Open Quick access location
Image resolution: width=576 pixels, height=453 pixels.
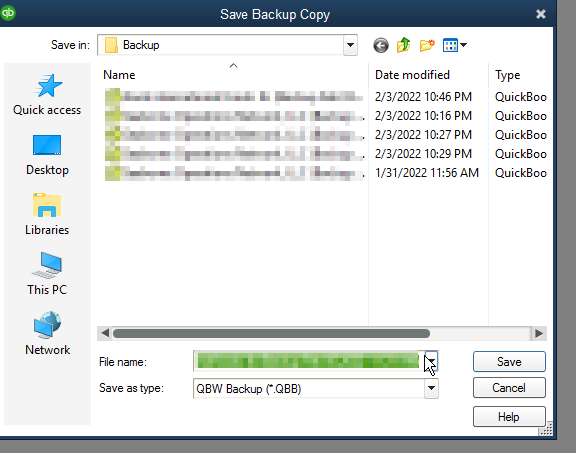47,95
